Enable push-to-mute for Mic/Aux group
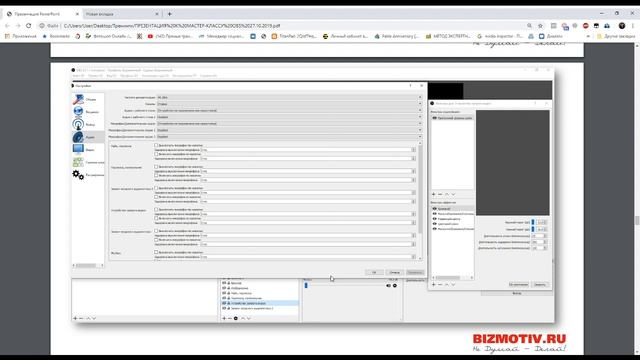Image resolution: width=640 pixels, height=360 pixels. 156,252
